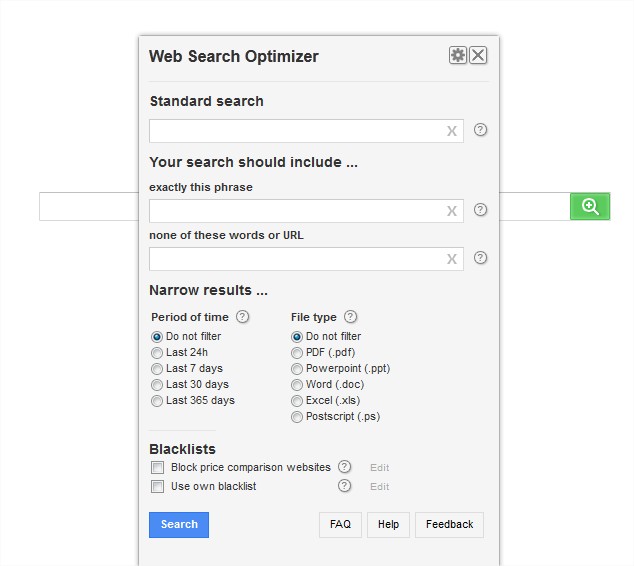Screen dimensions: 634x566
Task: Click Edit link next to Use own blacklist
Action: tap(379, 487)
